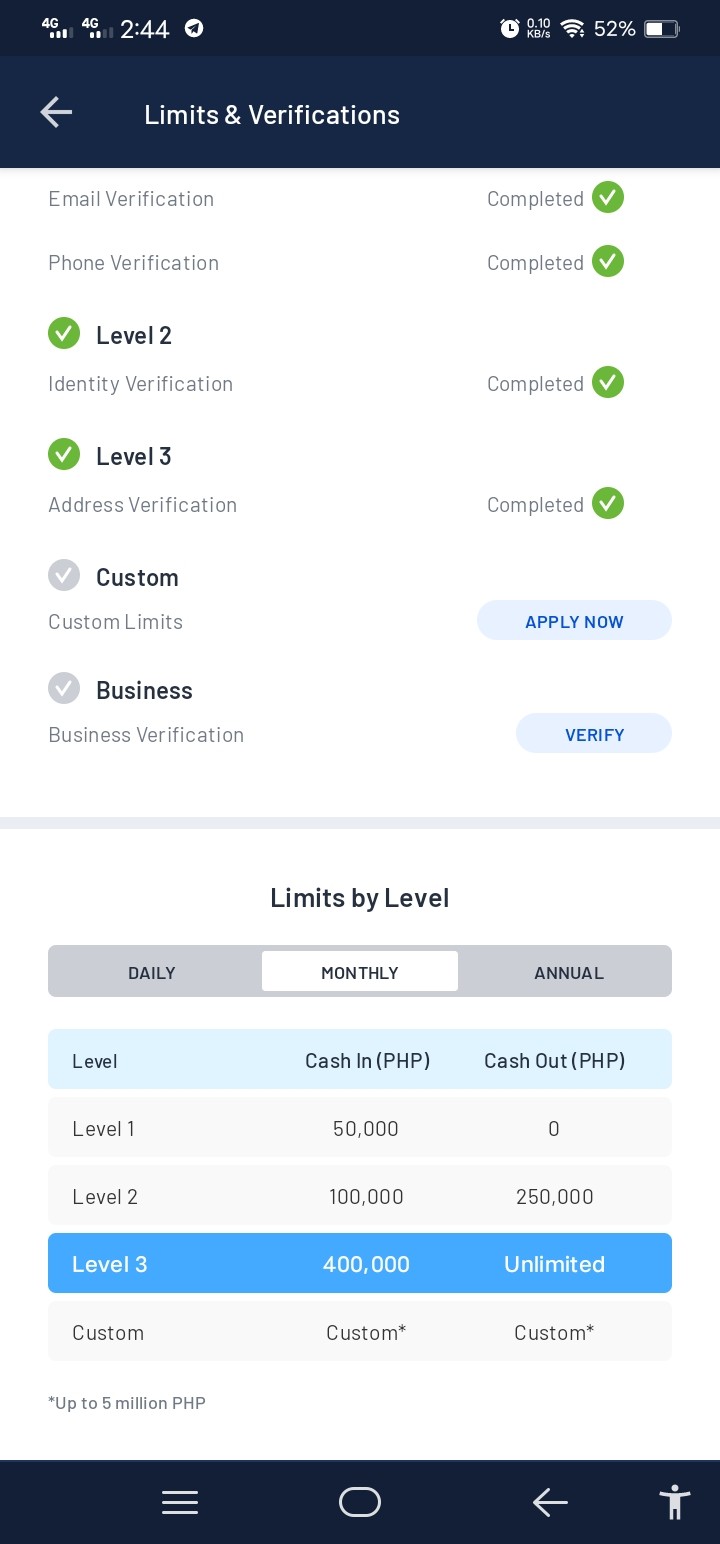The height and width of the screenshot is (1544, 720).
Task: Select the highlighted Level 3 limits row
Action: click(360, 1263)
